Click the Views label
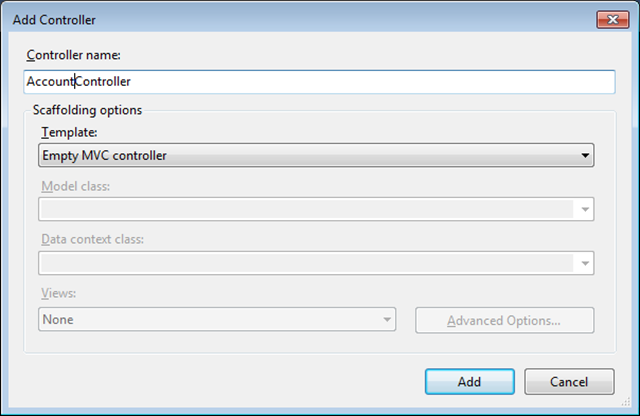640x416 pixels. (x=59, y=295)
